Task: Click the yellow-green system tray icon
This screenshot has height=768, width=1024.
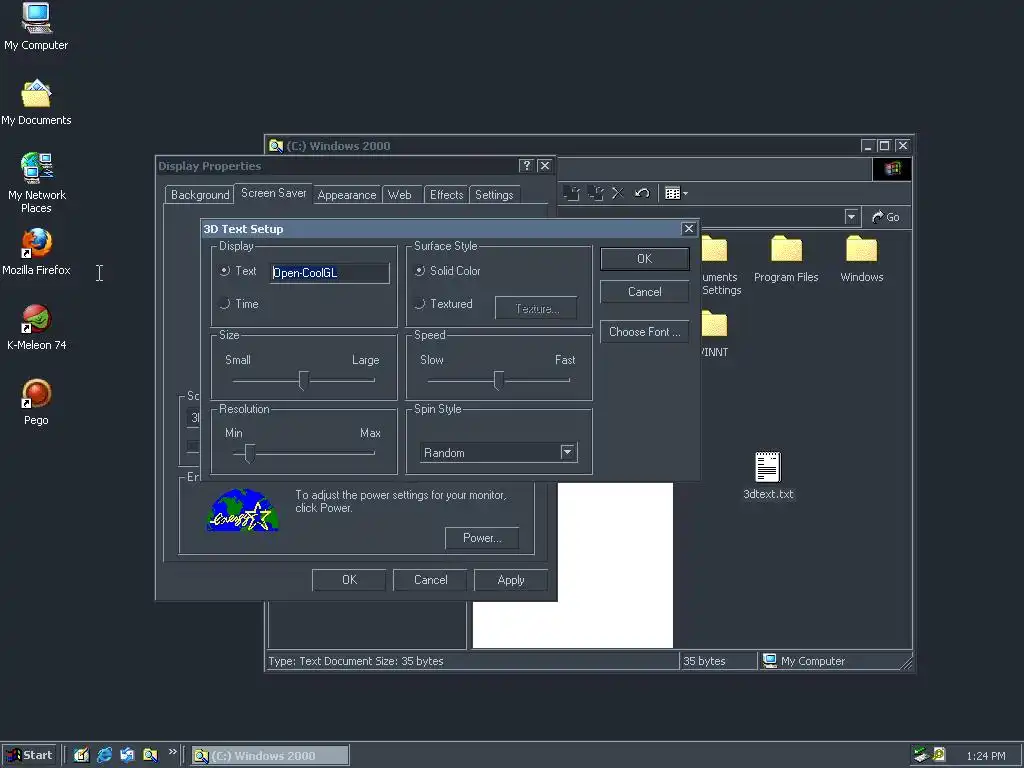Action: pyautogui.click(x=939, y=755)
